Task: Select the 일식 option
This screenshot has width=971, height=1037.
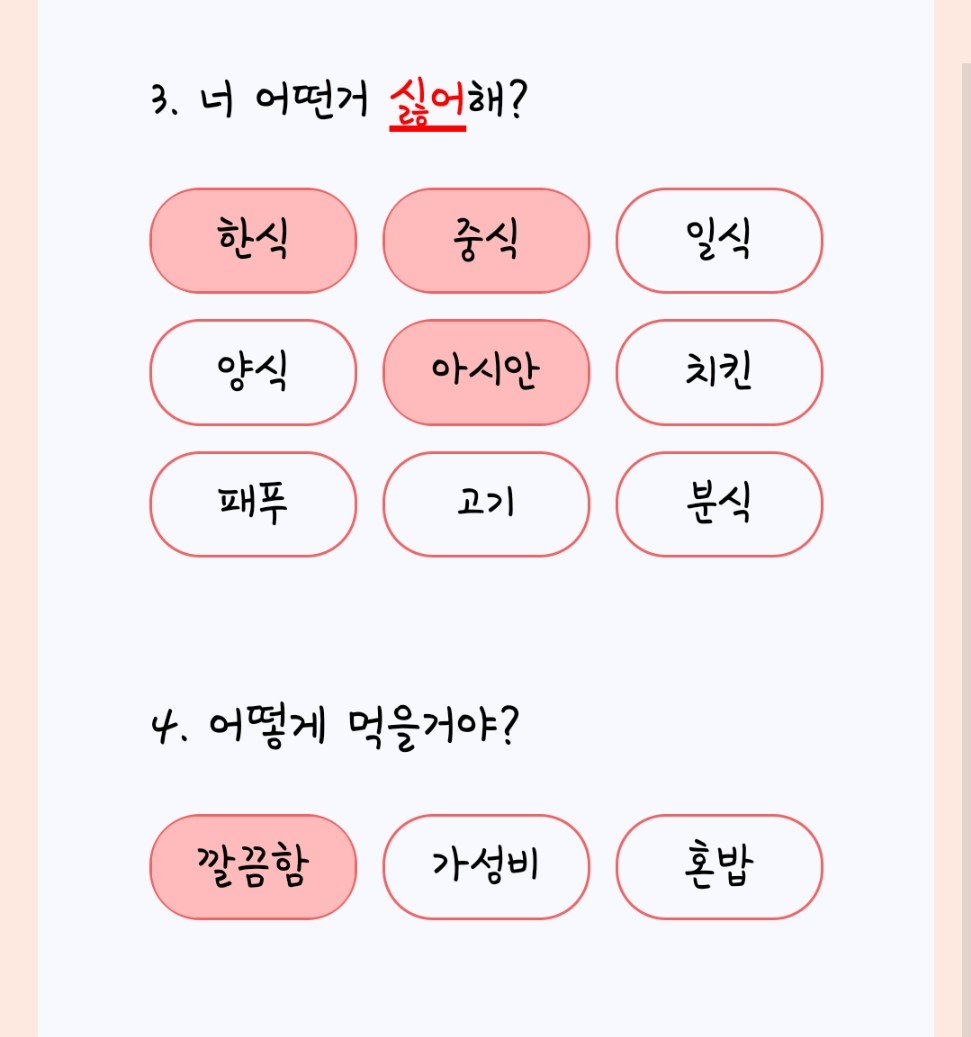Action: coord(719,240)
